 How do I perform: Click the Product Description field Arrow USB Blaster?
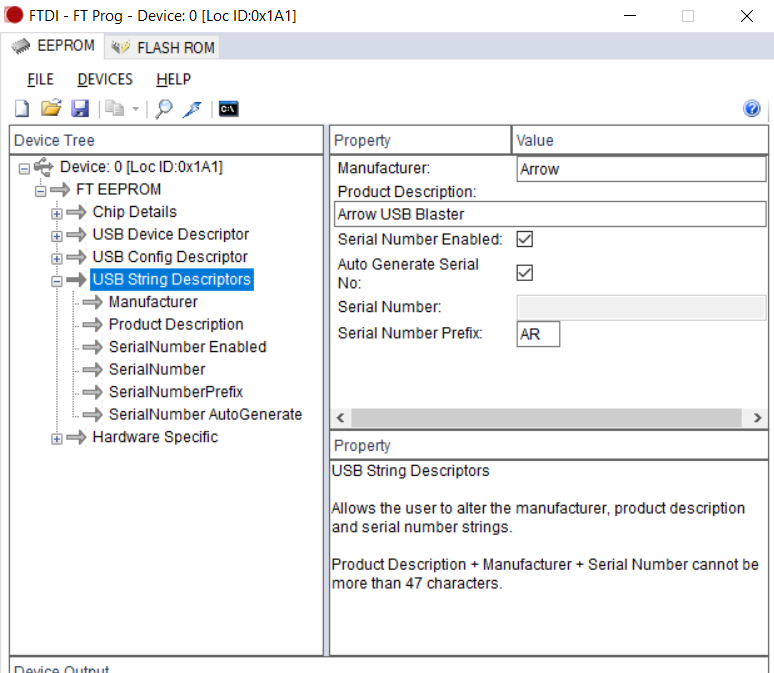pyautogui.click(x=550, y=214)
